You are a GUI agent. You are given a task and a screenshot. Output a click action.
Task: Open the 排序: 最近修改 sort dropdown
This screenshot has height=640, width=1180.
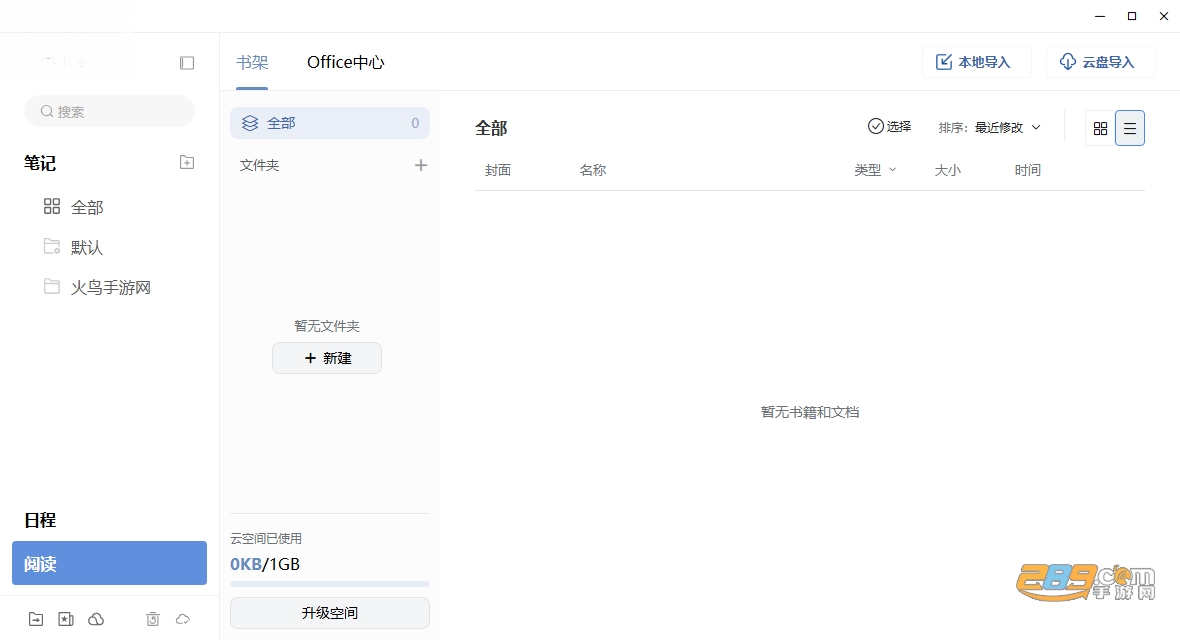990,127
